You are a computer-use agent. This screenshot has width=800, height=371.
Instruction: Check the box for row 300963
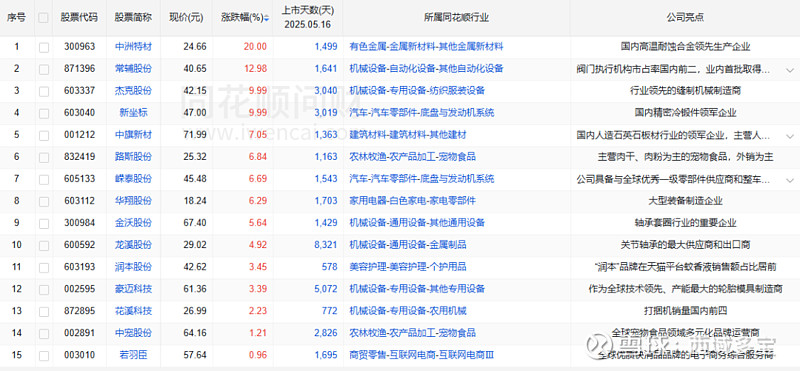point(44,47)
